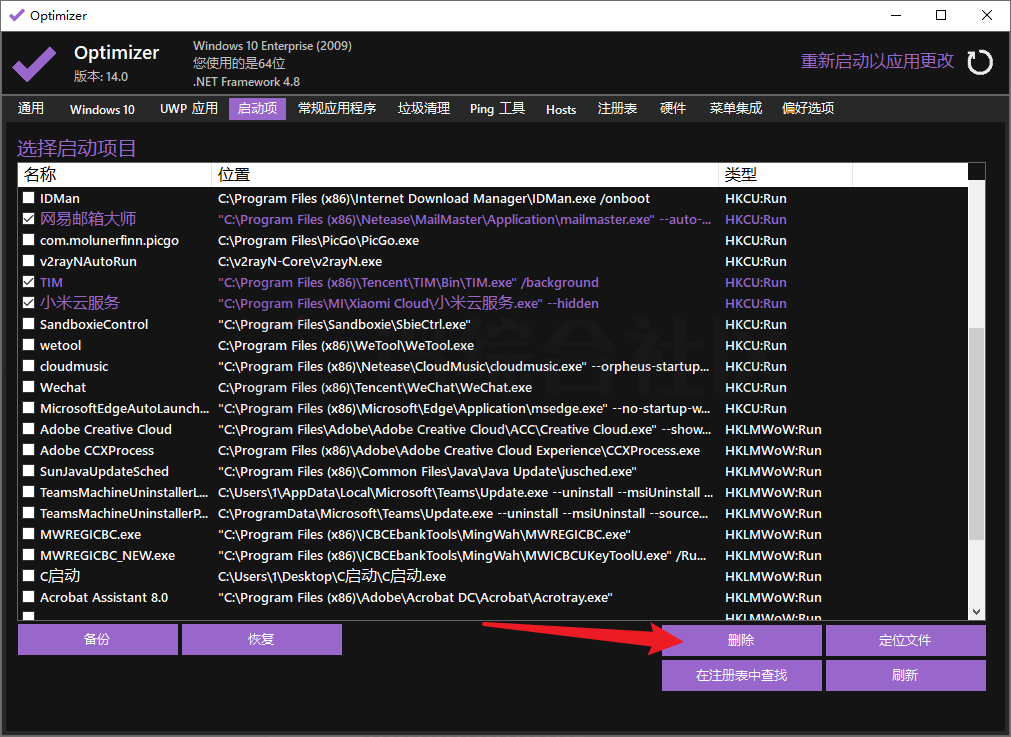1011x737 pixels.
Task: Click the 定位文件 button
Action: pos(905,640)
